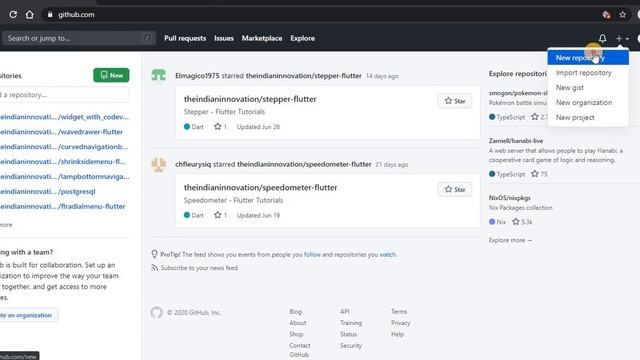The width and height of the screenshot is (640, 360).
Task: Click the Elmagico1975 avatar icon
Action: (x=159, y=75)
